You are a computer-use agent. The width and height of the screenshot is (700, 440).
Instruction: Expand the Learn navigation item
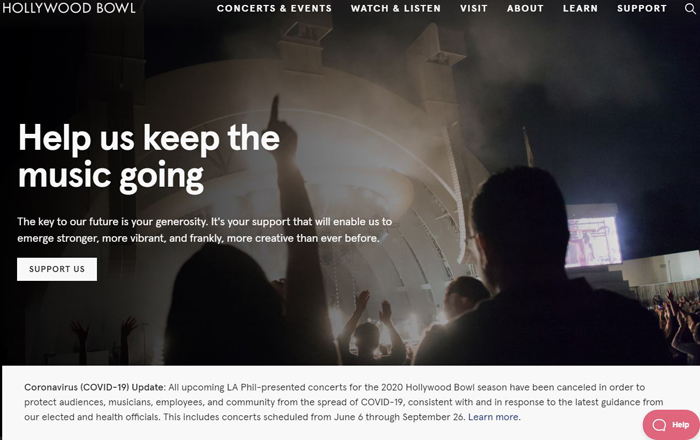point(580,8)
